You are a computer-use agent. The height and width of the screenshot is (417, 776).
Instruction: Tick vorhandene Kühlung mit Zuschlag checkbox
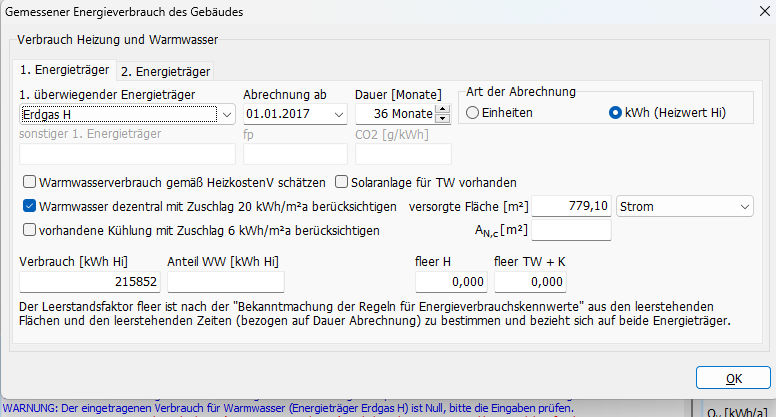(x=29, y=230)
